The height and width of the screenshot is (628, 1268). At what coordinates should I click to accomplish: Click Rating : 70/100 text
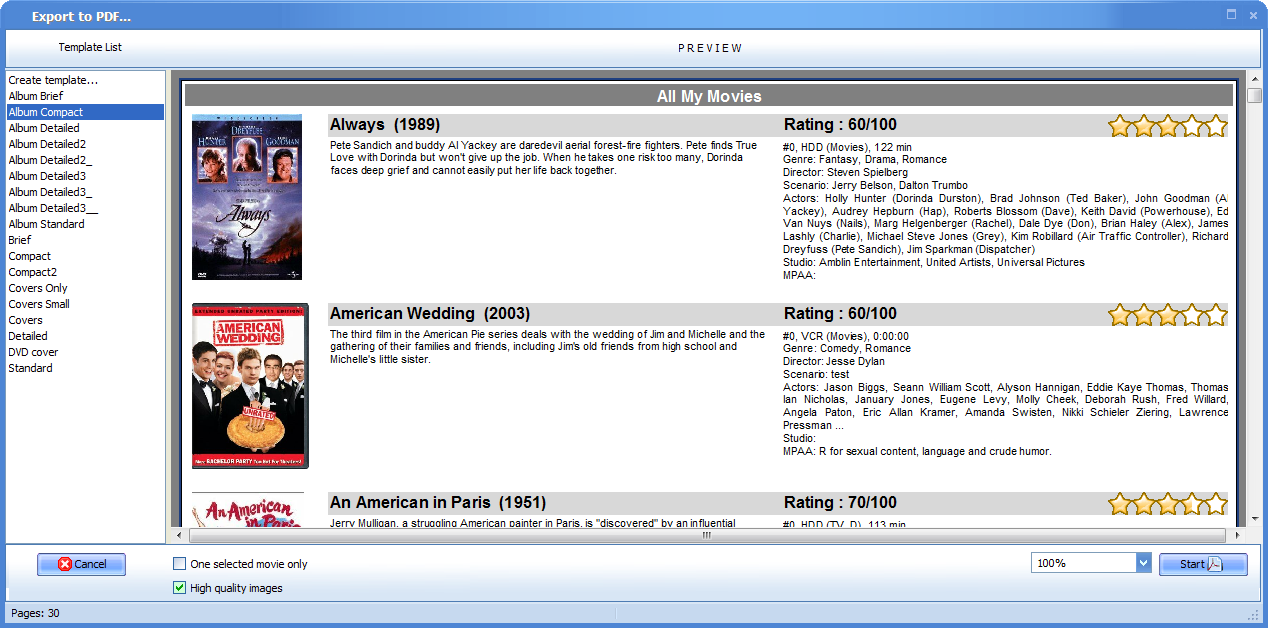[840, 503]
